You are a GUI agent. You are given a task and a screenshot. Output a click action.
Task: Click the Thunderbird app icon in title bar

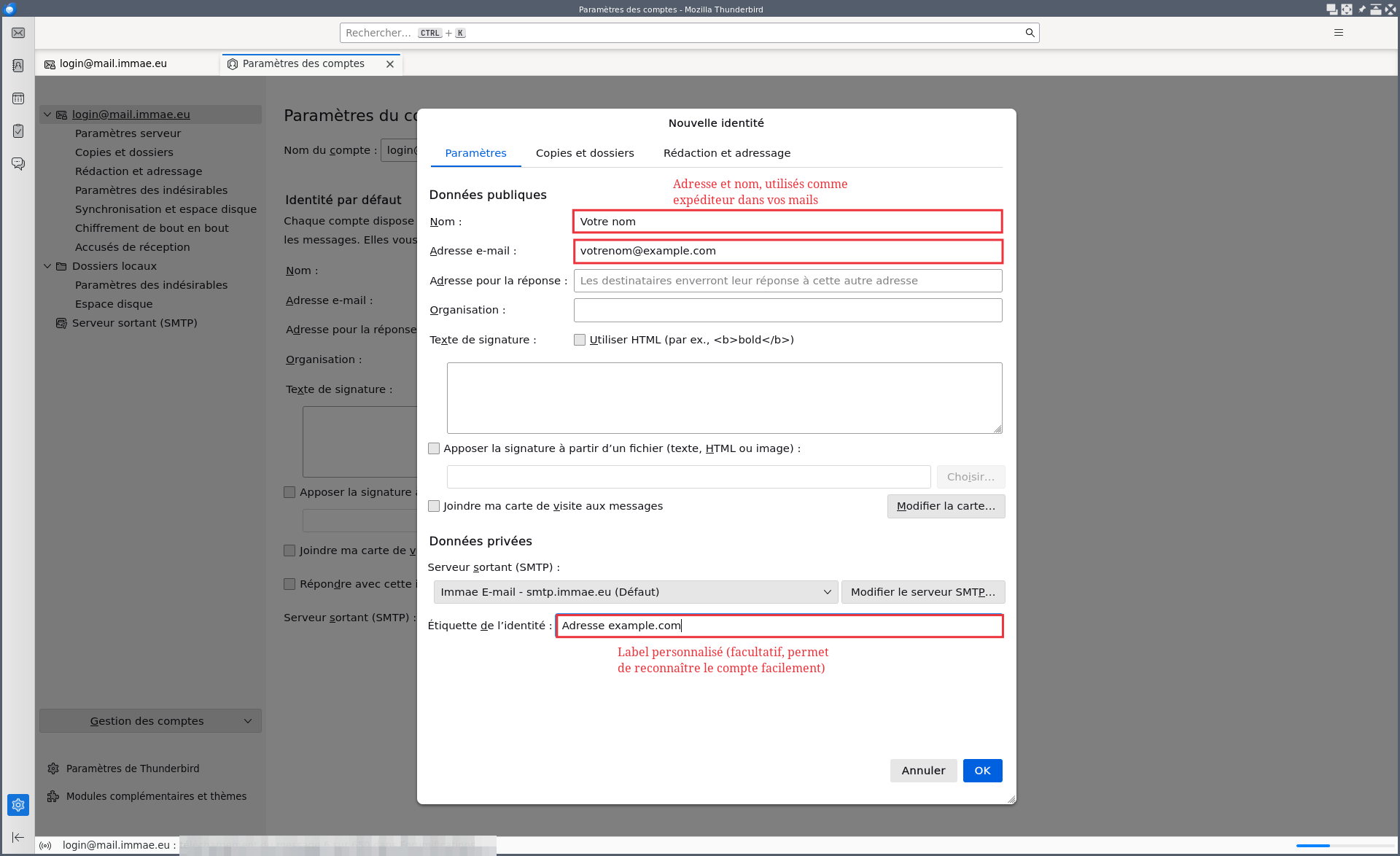9,9
